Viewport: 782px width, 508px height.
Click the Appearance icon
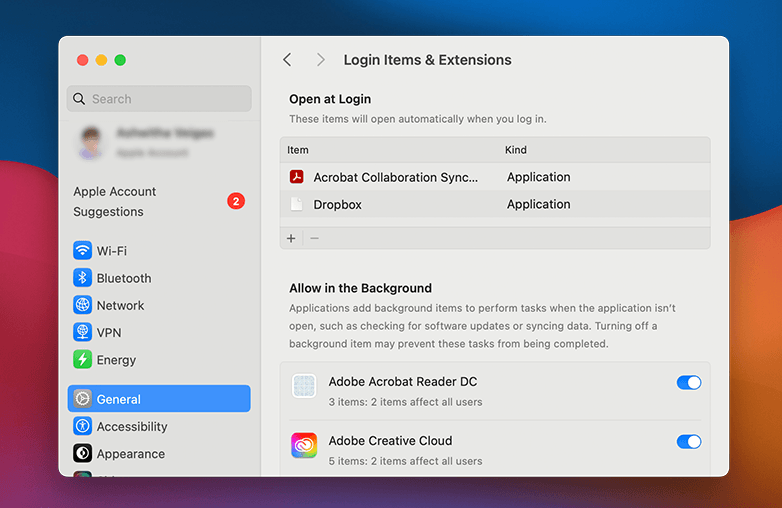(x=82, y=453)
